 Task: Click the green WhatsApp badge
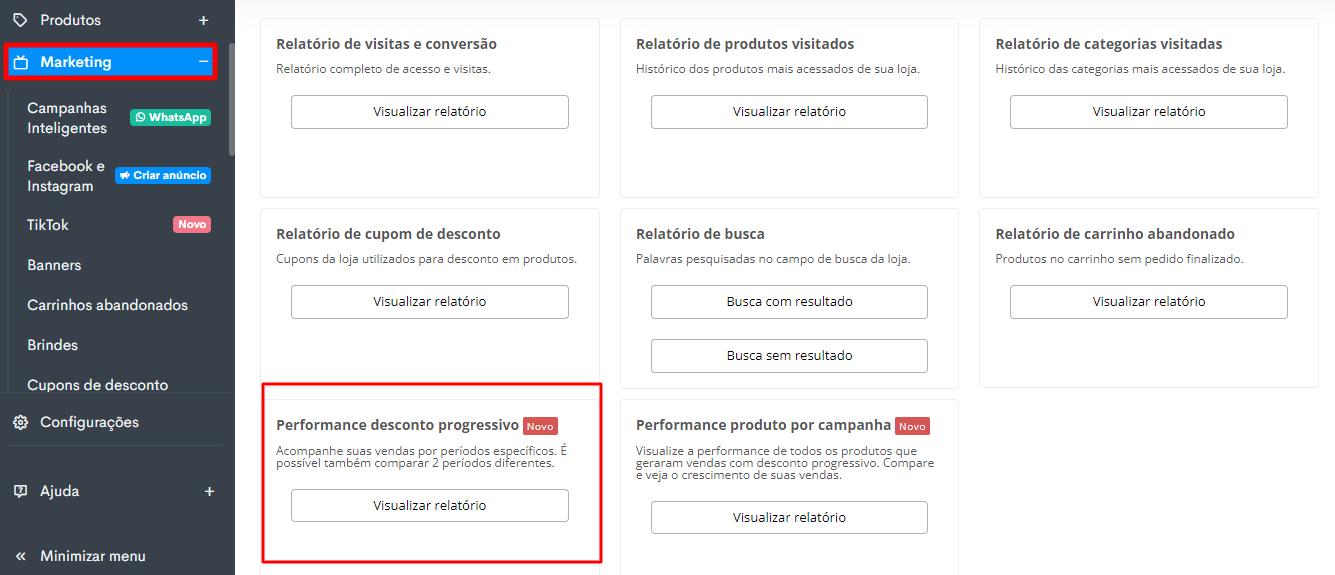point(170,117)
